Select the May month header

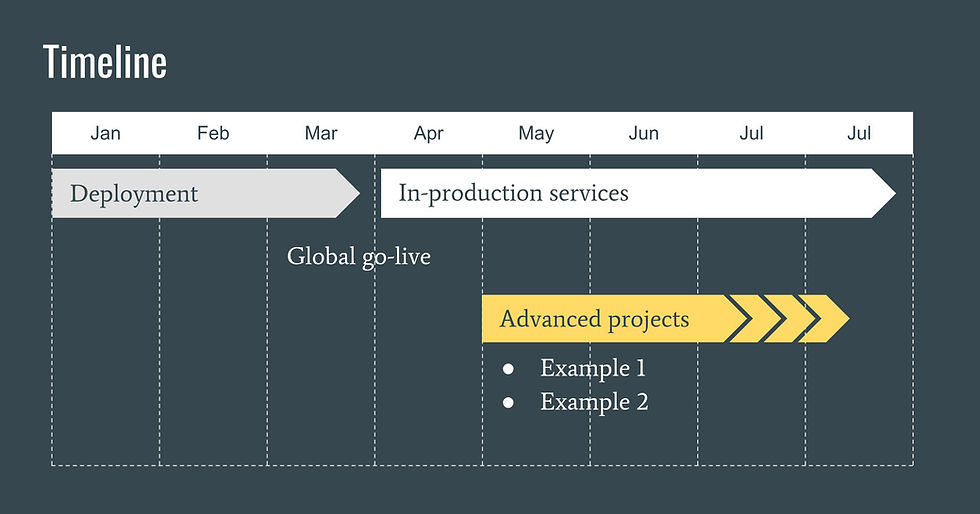pos(536,134)
